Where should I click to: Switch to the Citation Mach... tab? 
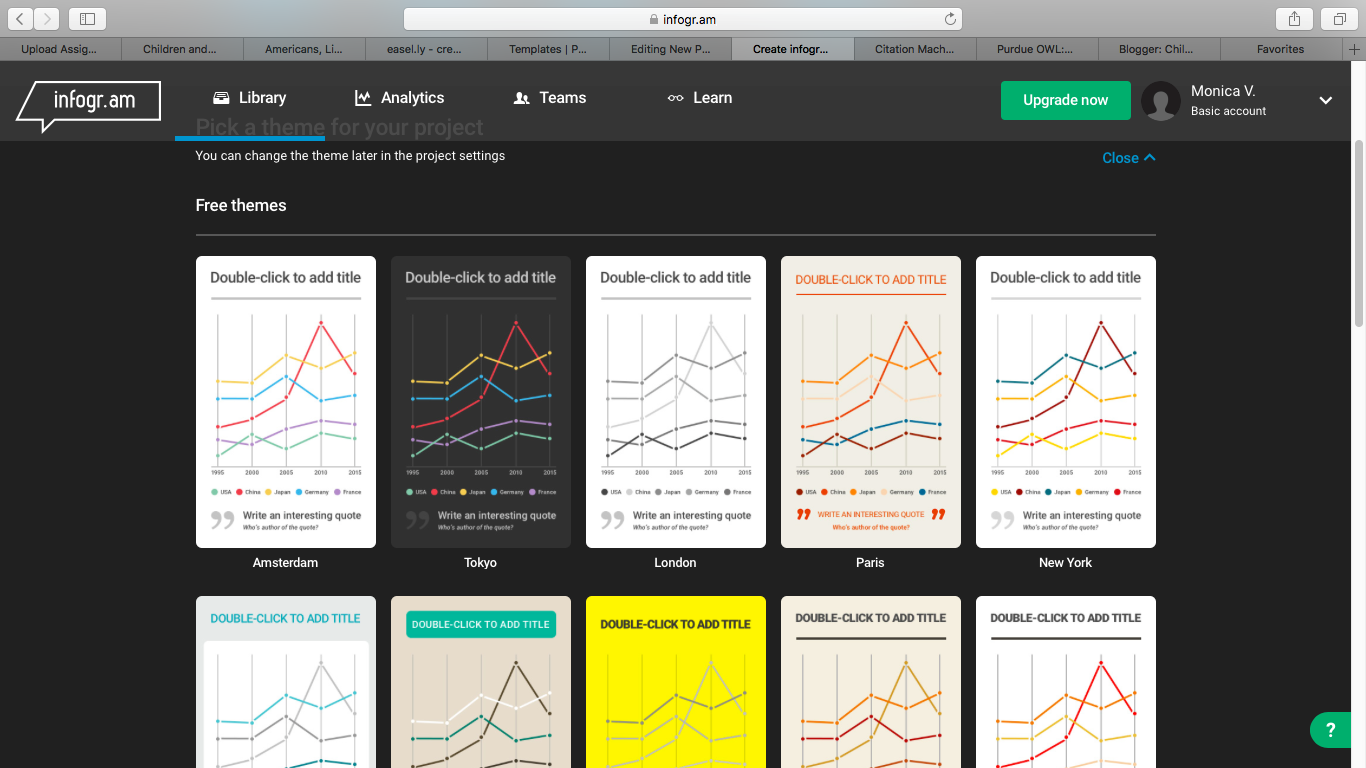914,49
